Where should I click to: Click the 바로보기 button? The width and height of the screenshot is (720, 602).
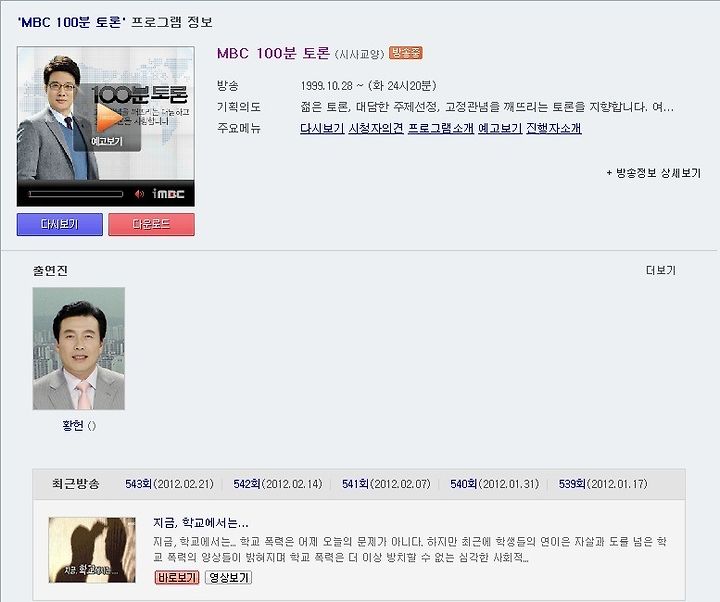(x=177, y=577)
